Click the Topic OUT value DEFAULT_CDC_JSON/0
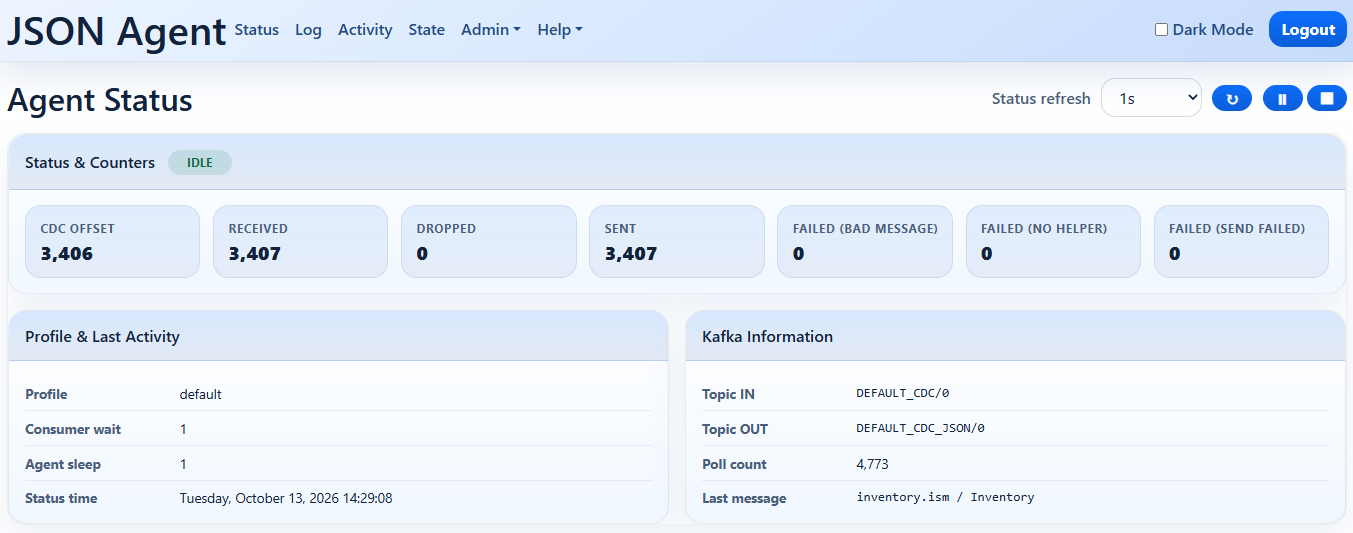Image resolution: width=1353 pixels, height=533 pixels. point(920,429)
